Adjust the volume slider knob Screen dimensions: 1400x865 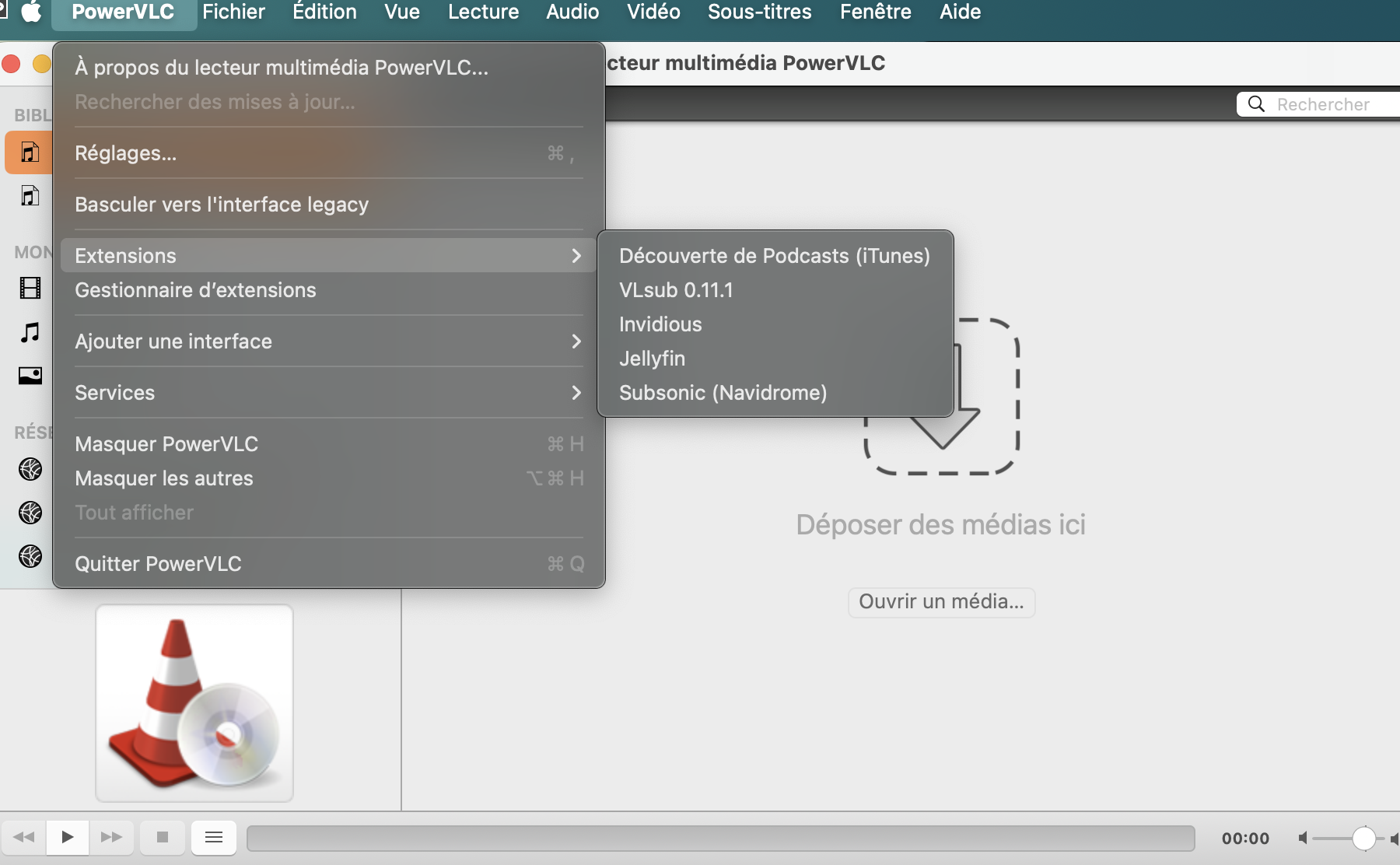1363,838
